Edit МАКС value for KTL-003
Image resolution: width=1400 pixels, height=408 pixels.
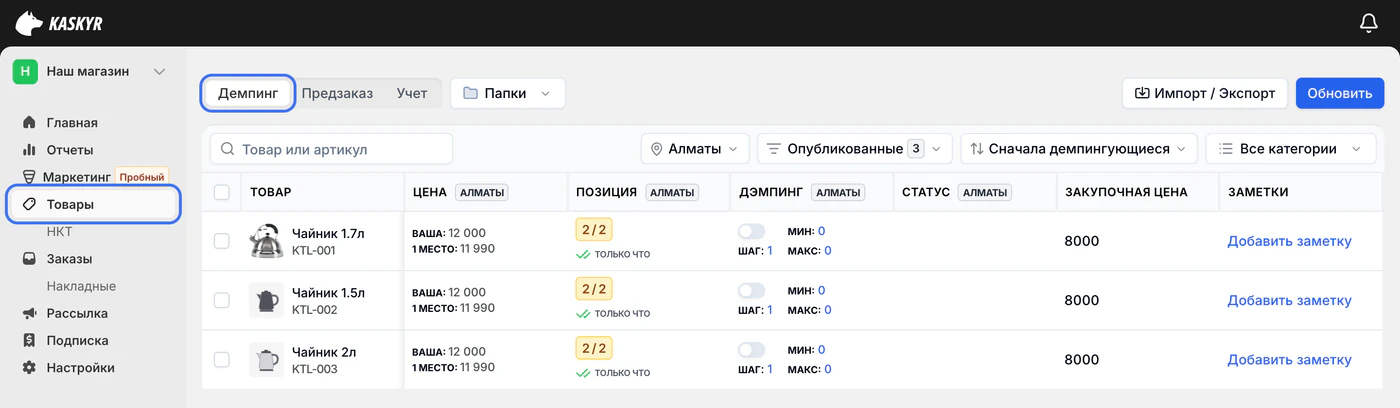[x=827, y=369]
